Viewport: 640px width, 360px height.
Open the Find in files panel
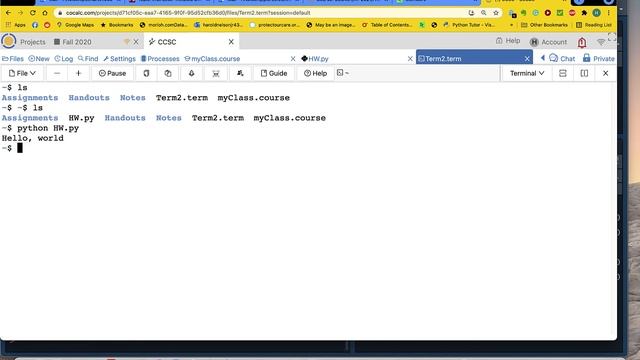tap(88, 59)
